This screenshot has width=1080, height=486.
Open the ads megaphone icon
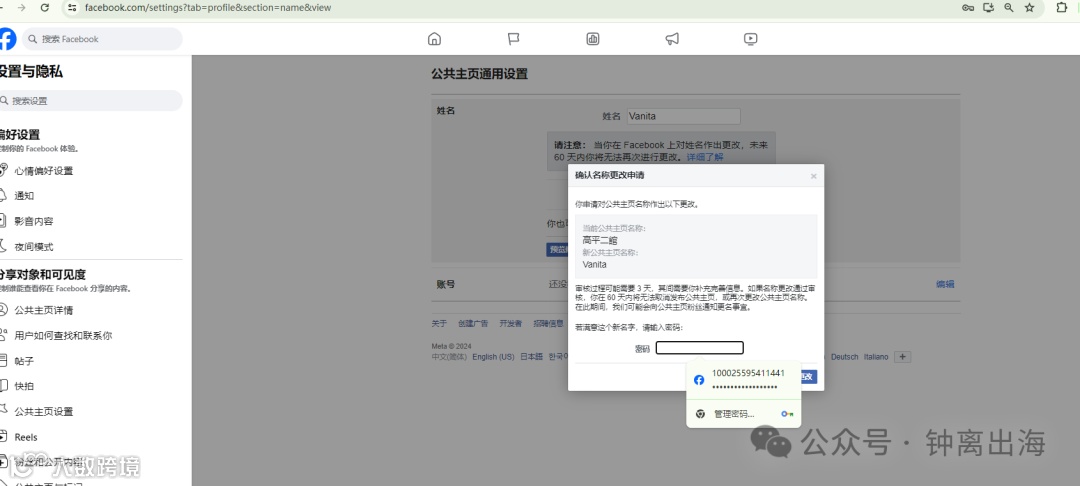coord(672,39)
